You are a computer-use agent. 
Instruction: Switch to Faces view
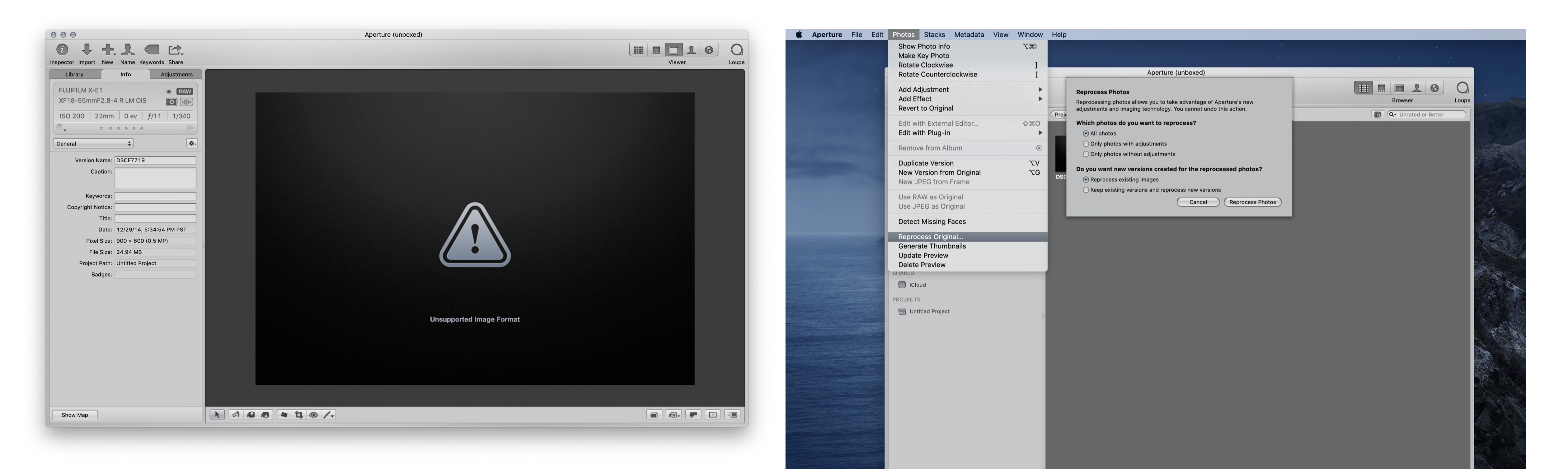click(692, 50)
